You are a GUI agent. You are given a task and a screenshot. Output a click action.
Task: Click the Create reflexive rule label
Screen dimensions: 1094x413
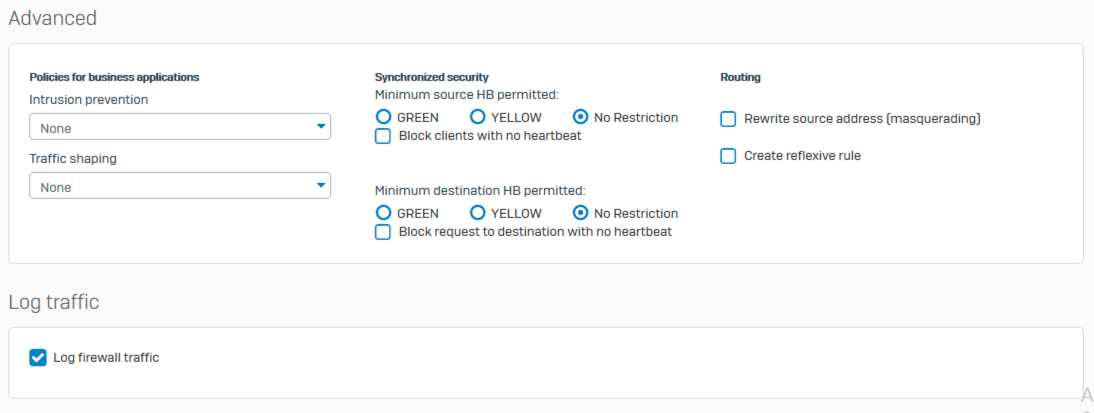tap(802, 156)
